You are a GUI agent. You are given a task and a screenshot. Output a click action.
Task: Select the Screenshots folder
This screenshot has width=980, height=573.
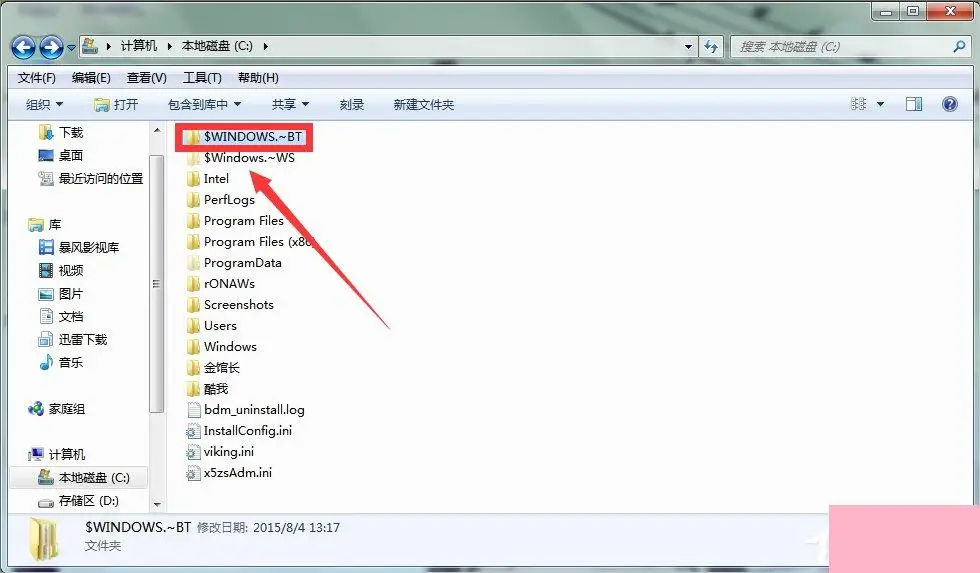tap(230, 305)
